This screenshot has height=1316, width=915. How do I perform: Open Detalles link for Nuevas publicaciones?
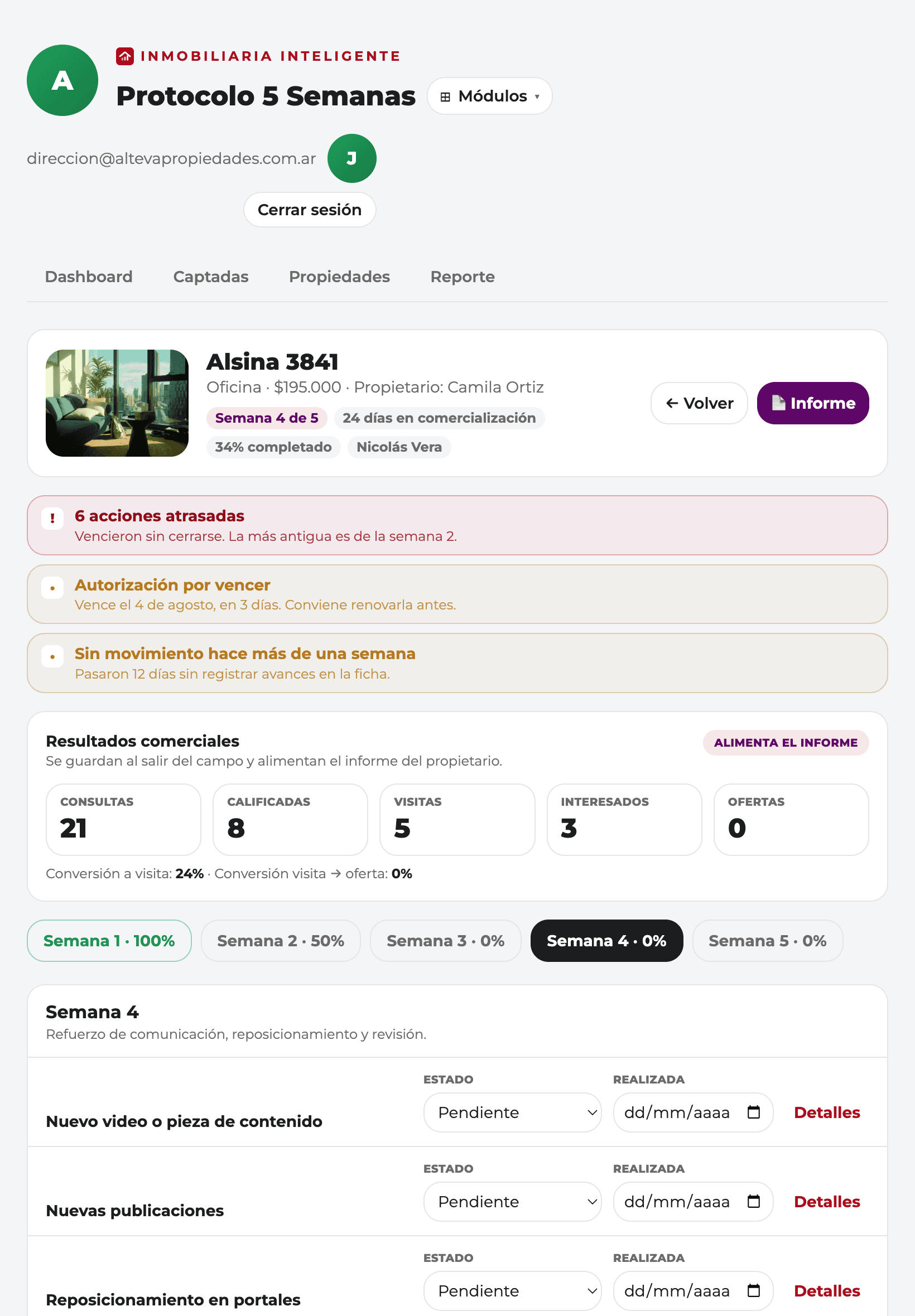coord(827,1202)
